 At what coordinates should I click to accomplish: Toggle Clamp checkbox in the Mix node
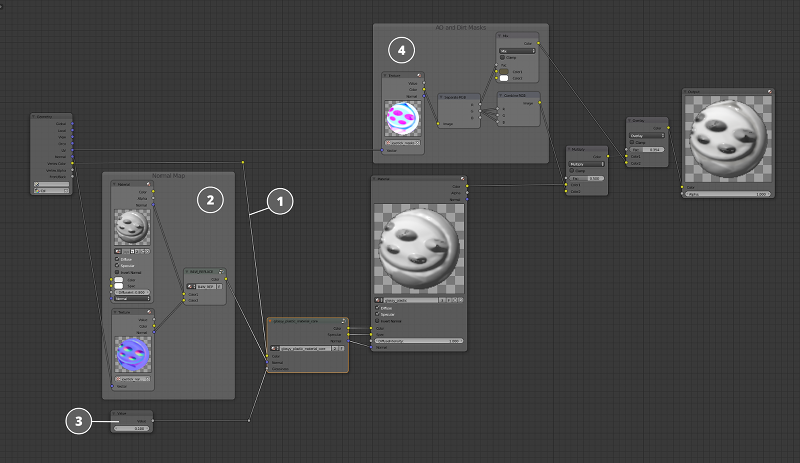503,57
